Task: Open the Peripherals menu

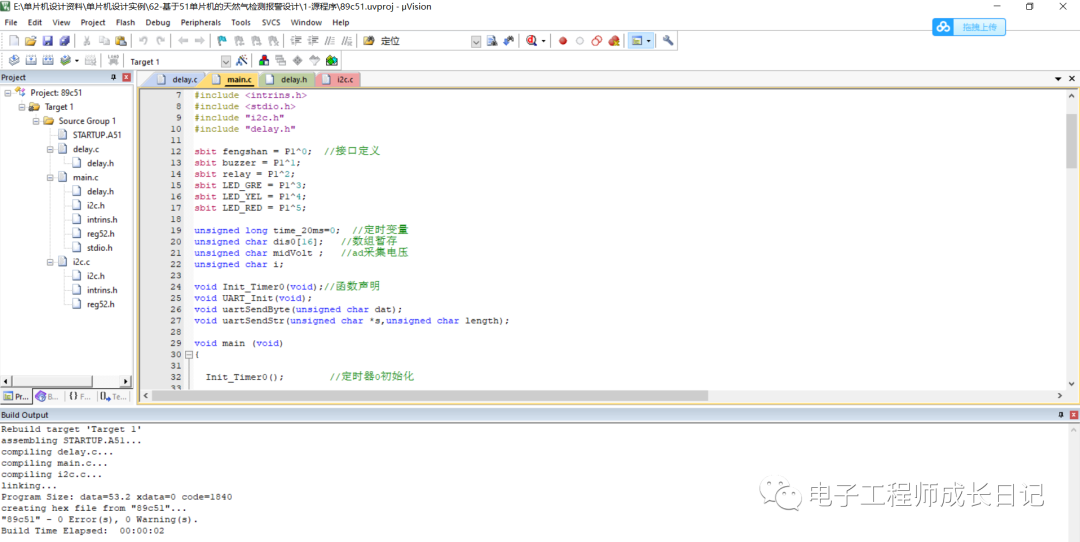Action: pos(200,22)
